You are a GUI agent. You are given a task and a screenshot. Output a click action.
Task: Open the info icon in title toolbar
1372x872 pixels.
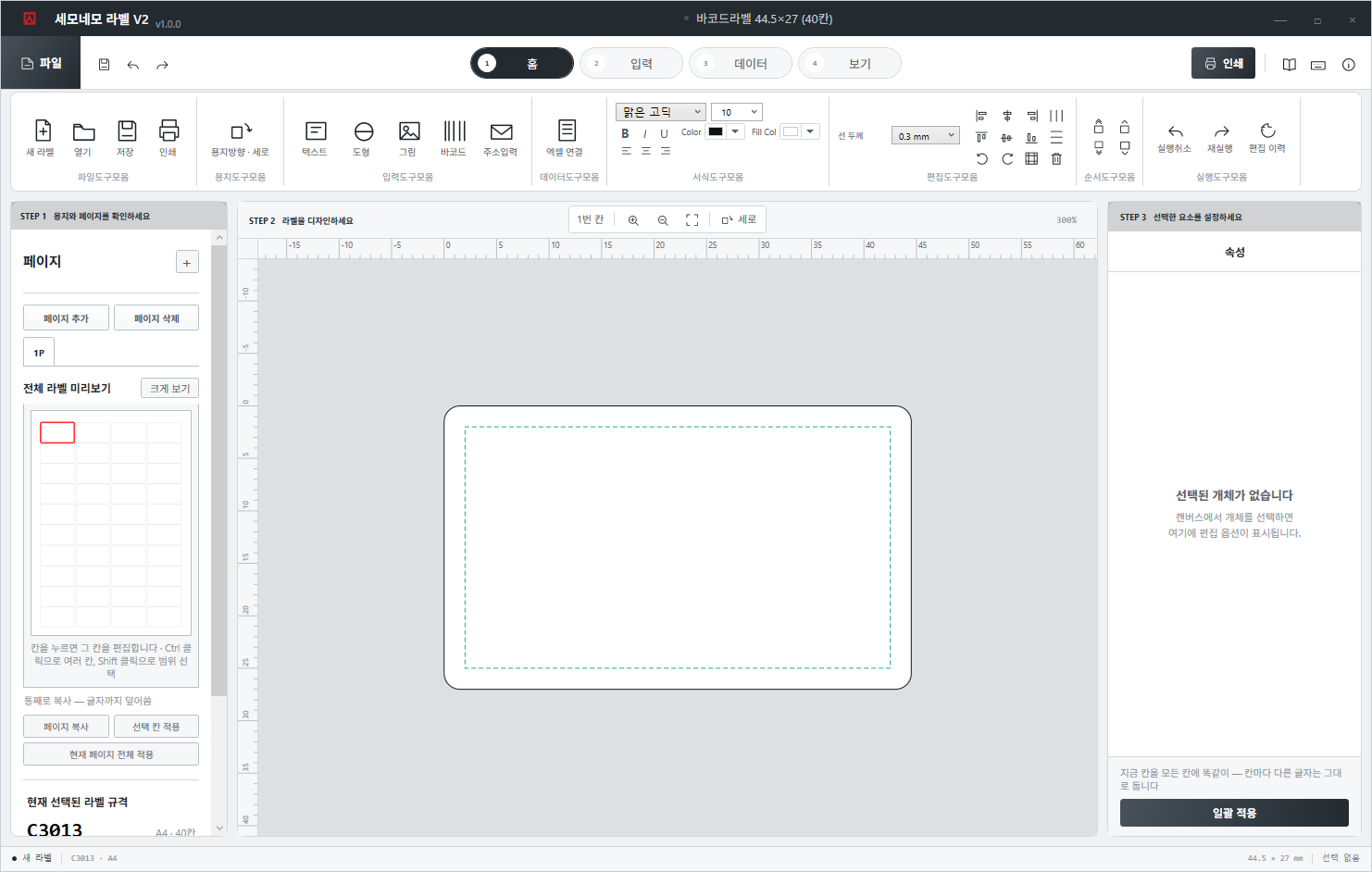[1349, 65]
